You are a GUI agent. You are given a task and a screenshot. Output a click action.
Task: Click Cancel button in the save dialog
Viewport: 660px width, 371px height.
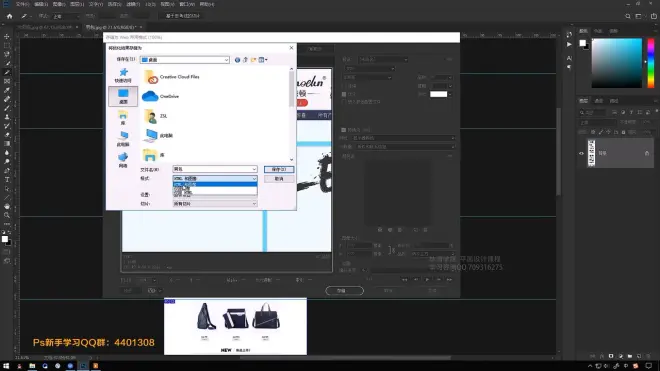(x=279, y=179)
